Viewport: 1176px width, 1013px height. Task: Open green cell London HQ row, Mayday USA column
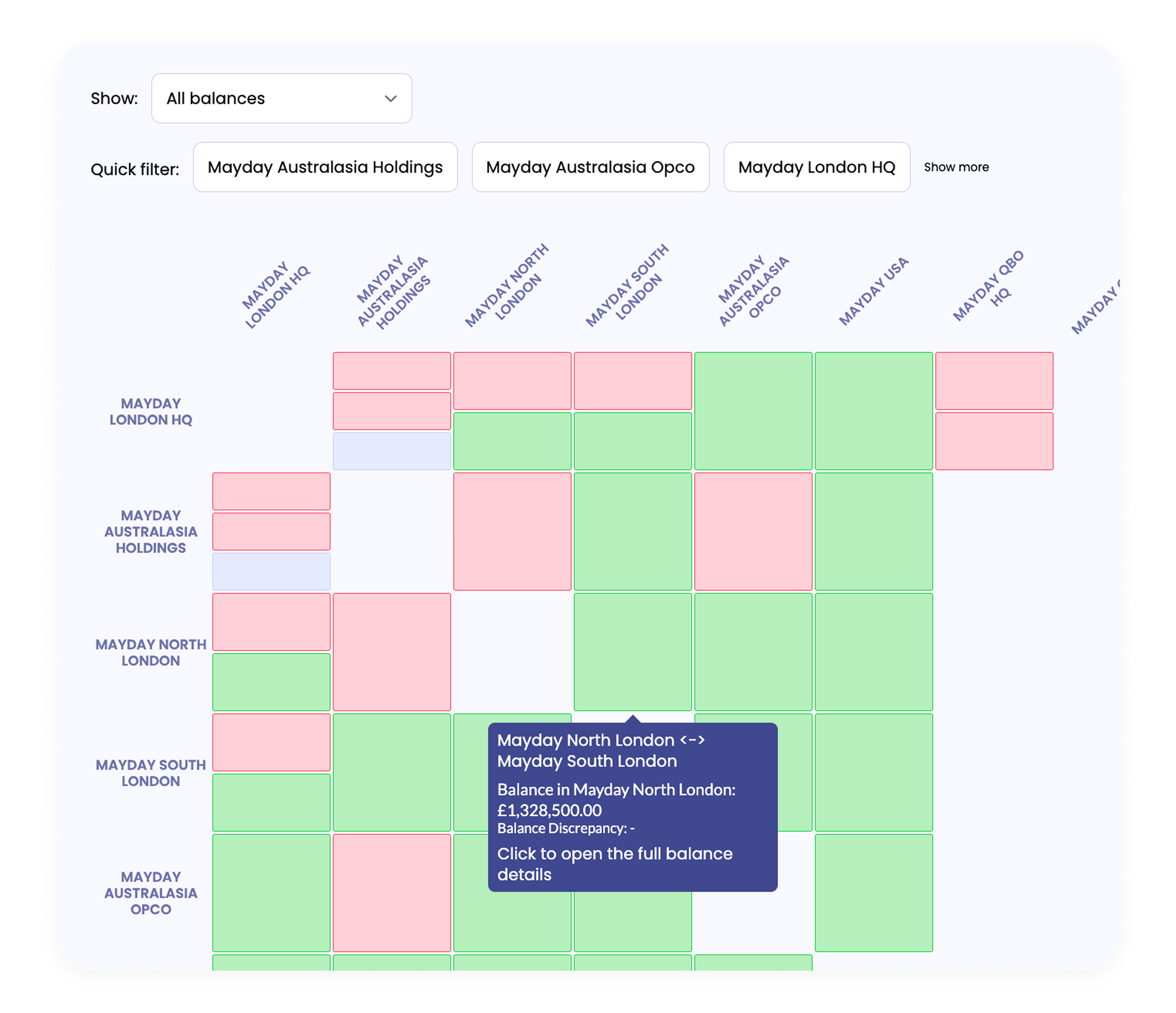[874, 411]
